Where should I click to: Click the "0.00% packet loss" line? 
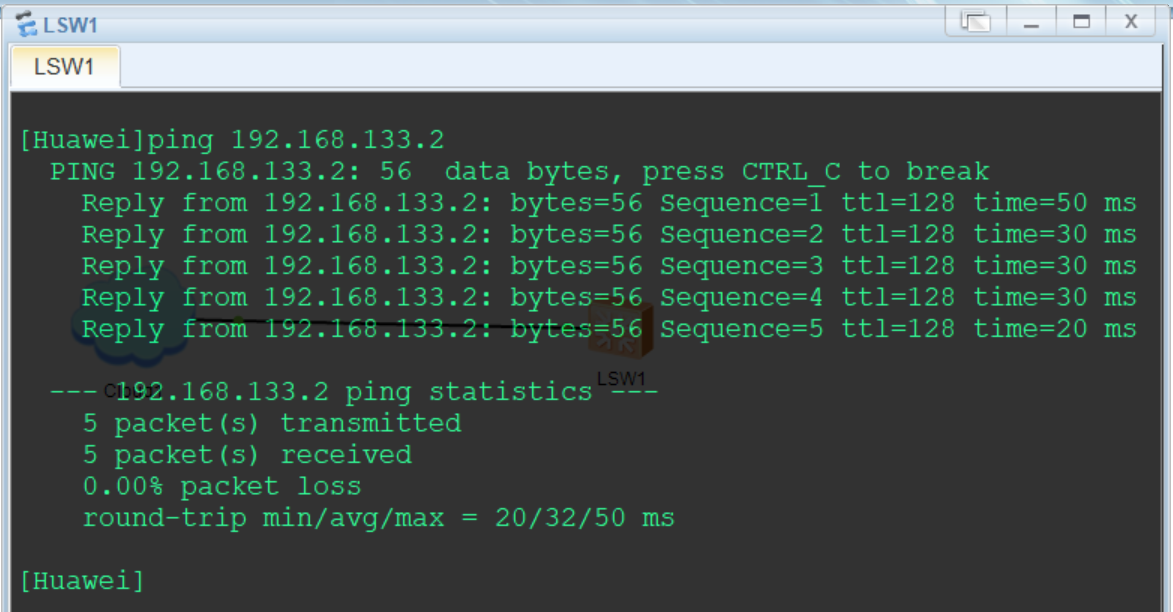click(x=221, y=487)
